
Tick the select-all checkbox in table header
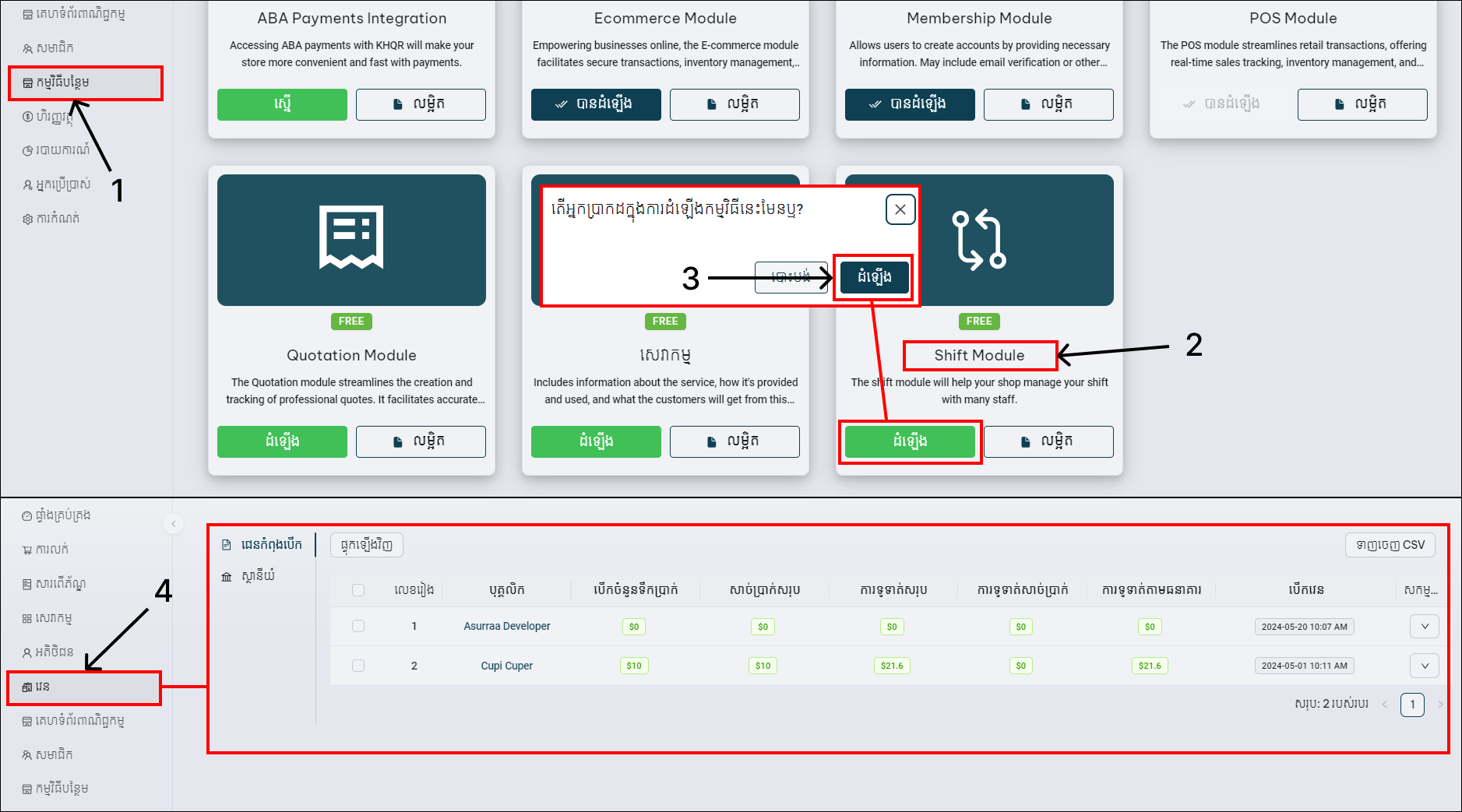click(358, 590)
